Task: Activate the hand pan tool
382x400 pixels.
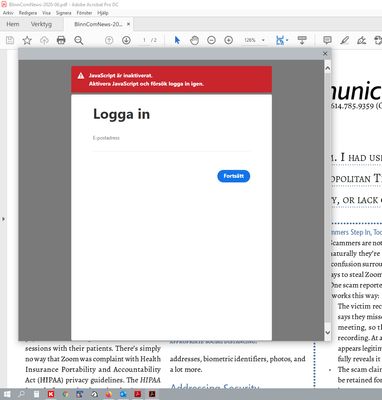Action: (x=194, y=40)
